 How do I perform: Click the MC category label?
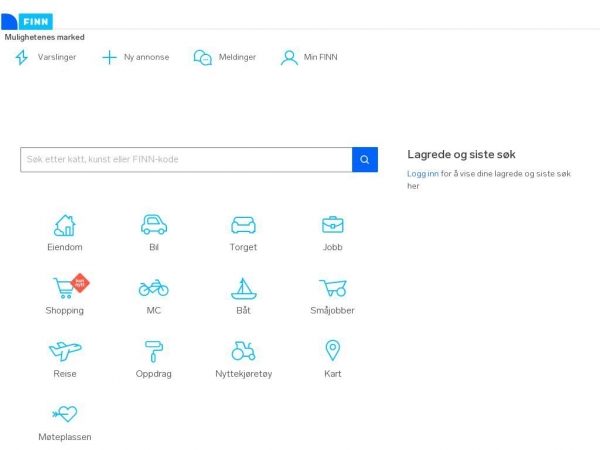tap(154, 310)
